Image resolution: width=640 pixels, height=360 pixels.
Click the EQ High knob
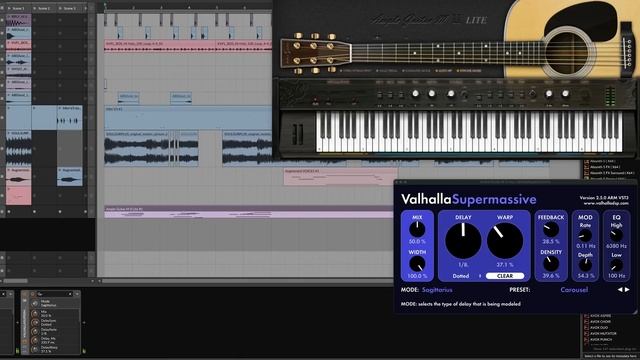point(616,235)
